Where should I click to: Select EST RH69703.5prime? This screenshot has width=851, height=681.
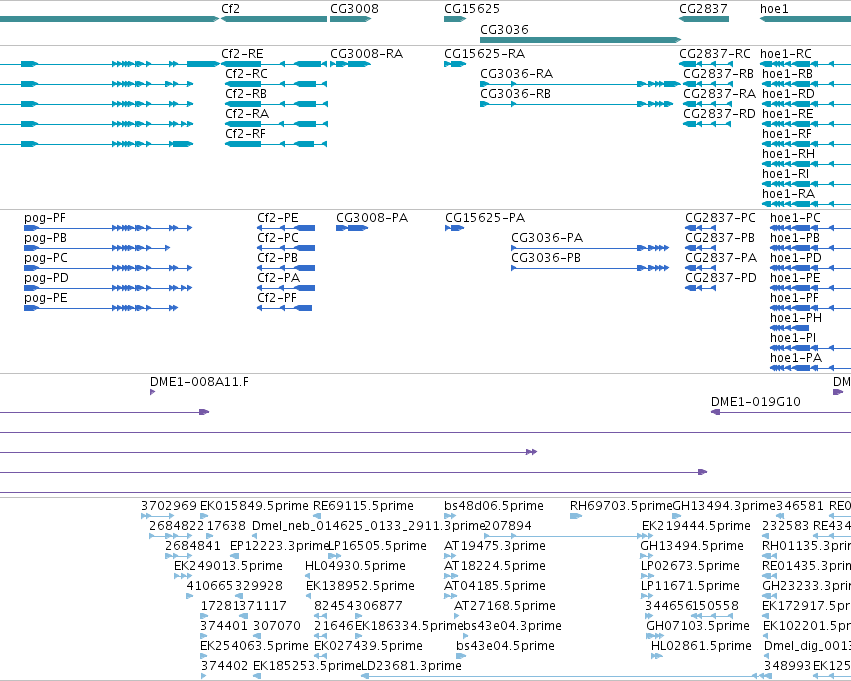click(x=621, y=506)
